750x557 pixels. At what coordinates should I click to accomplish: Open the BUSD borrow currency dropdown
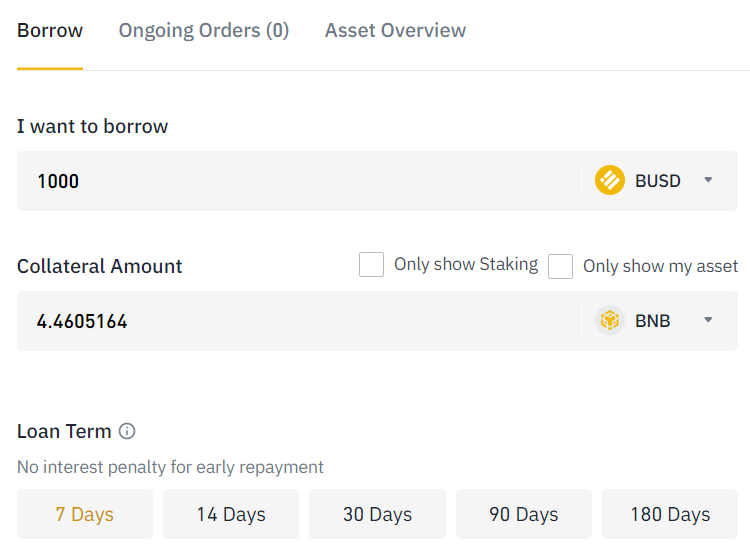pos(708,181)
